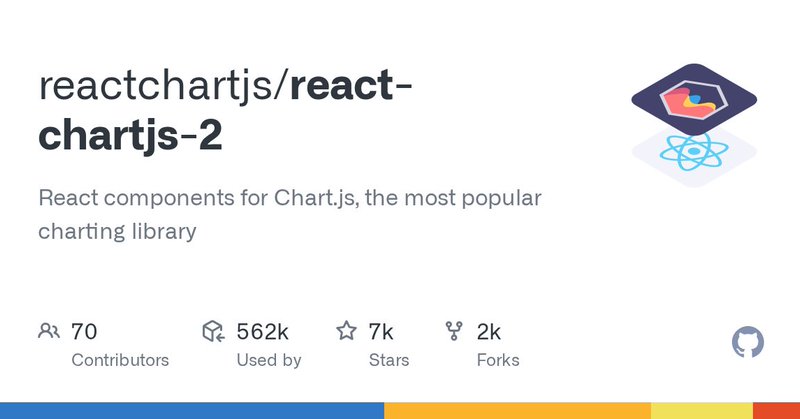Viewport: 800px width, 419px height.
Task: Click the package dependents cube icon
Action: [213, 331]
